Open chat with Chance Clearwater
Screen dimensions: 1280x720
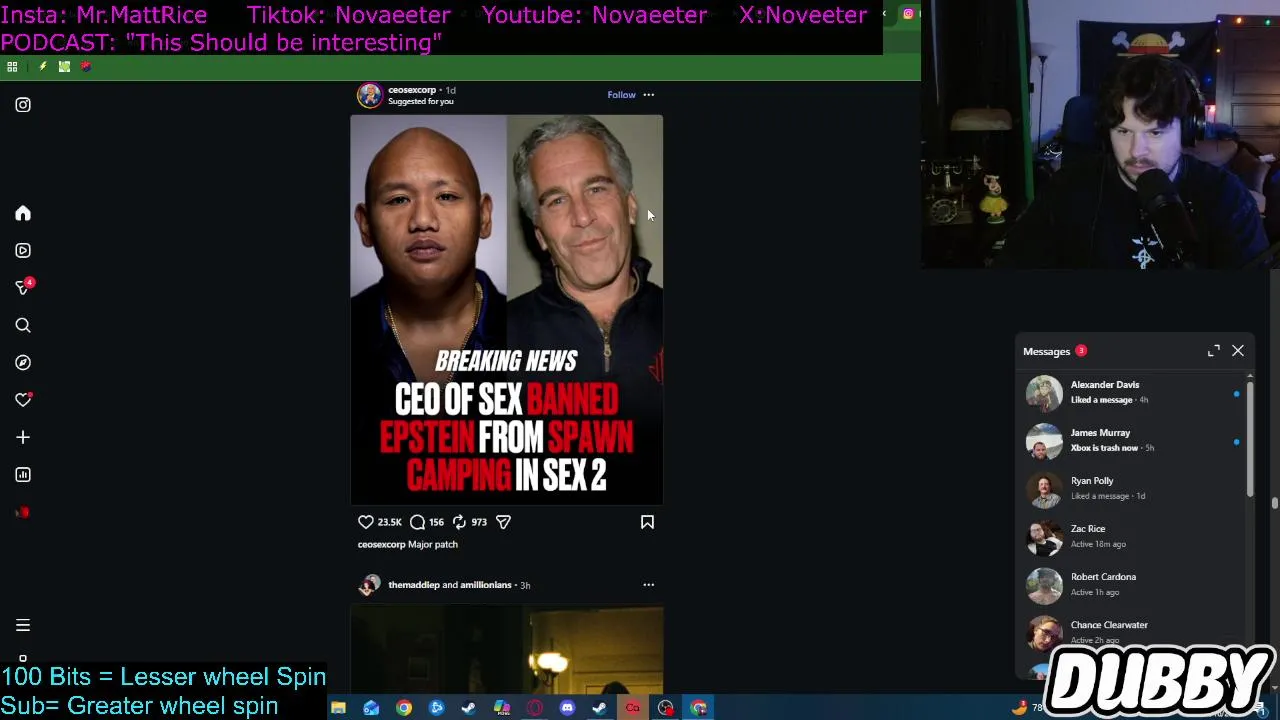1133,633
